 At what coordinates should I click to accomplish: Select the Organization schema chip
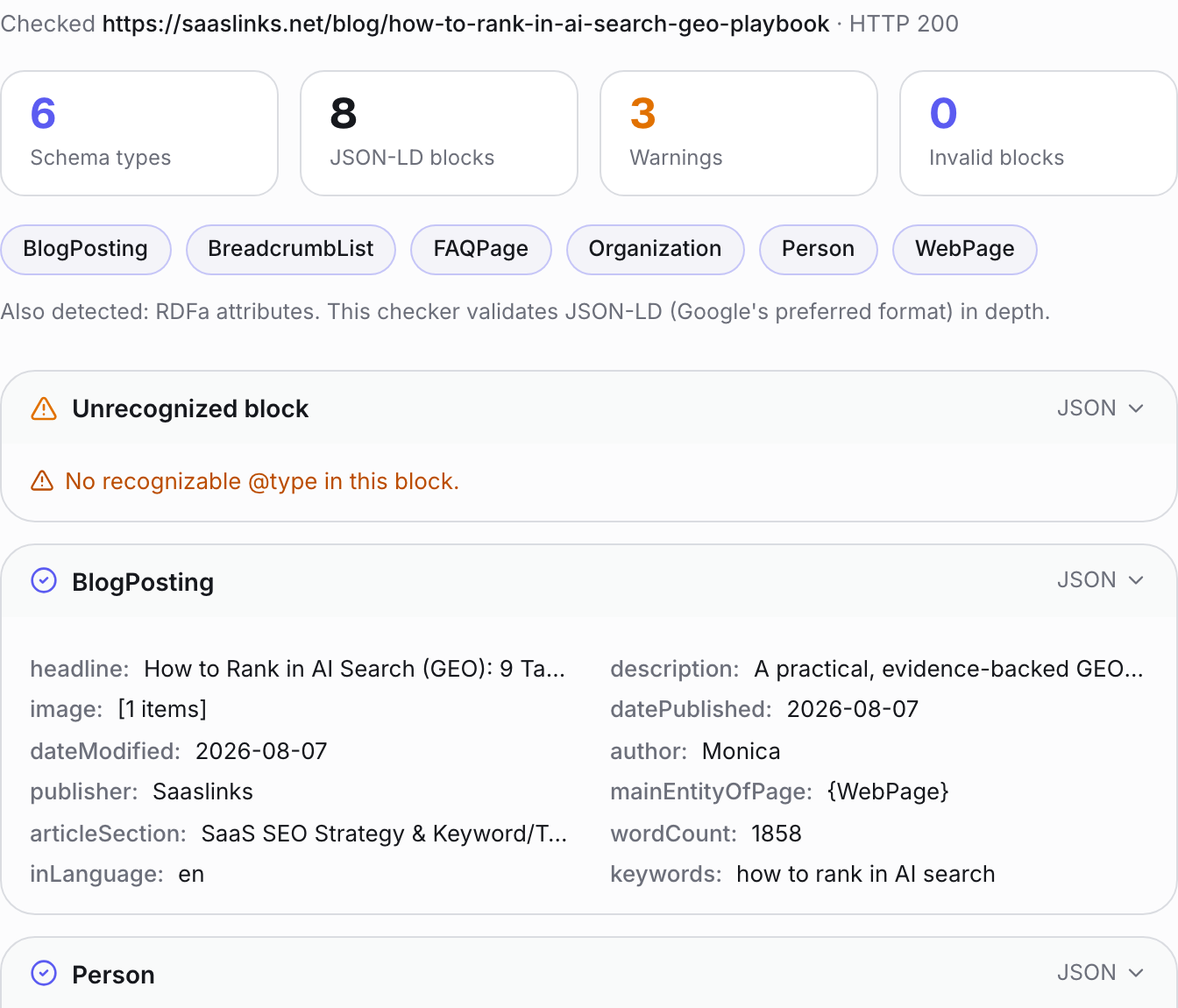pyautogui.click(x=656, y=249)
